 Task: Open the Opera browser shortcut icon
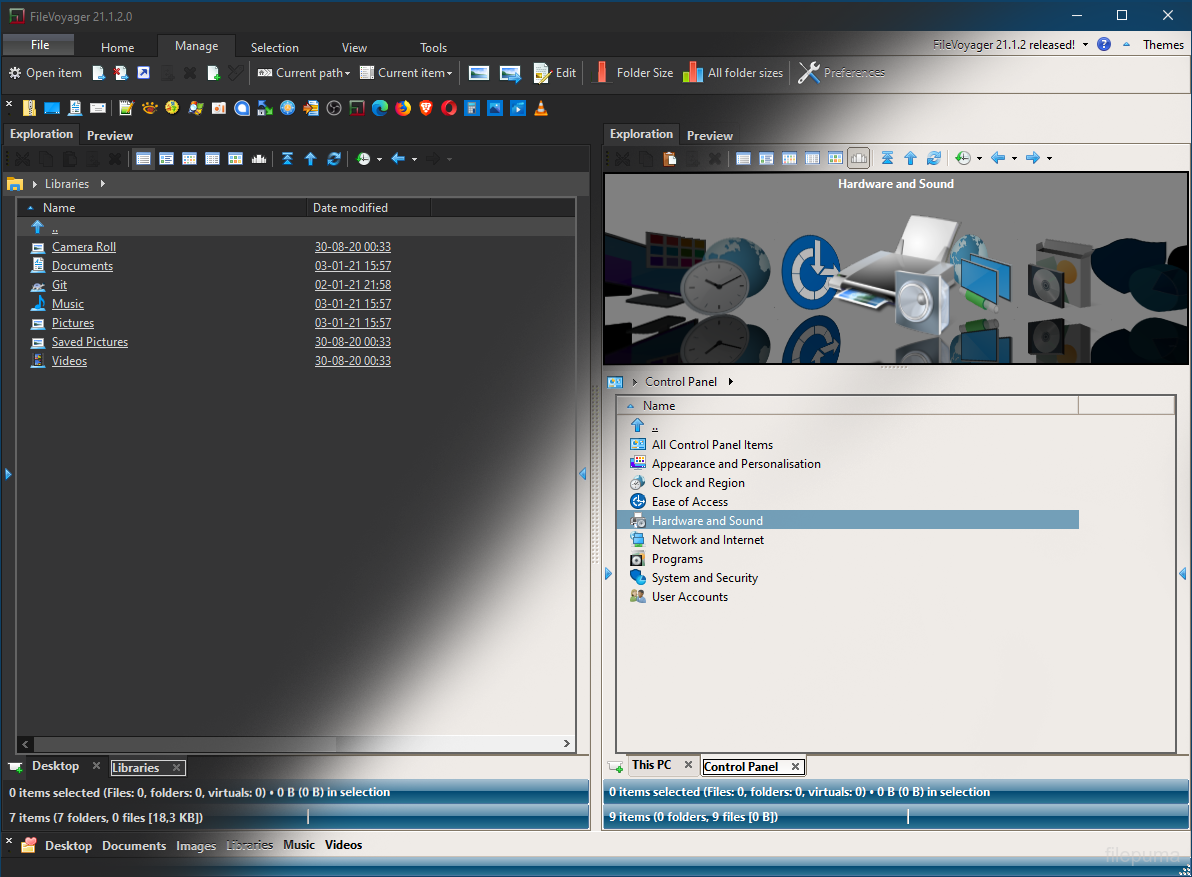tap(449, 108)
